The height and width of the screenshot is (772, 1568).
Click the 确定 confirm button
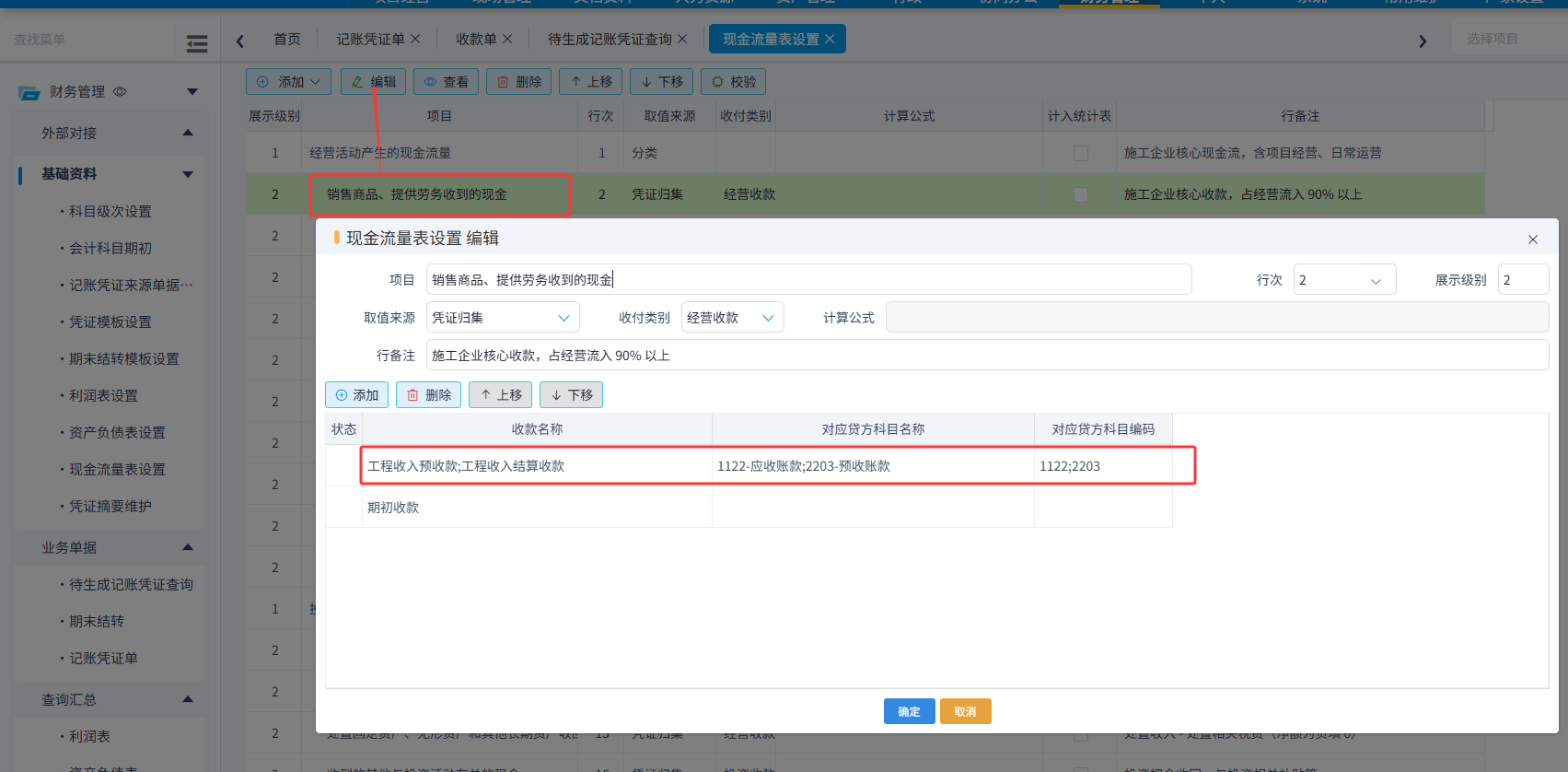pos(909,711)
